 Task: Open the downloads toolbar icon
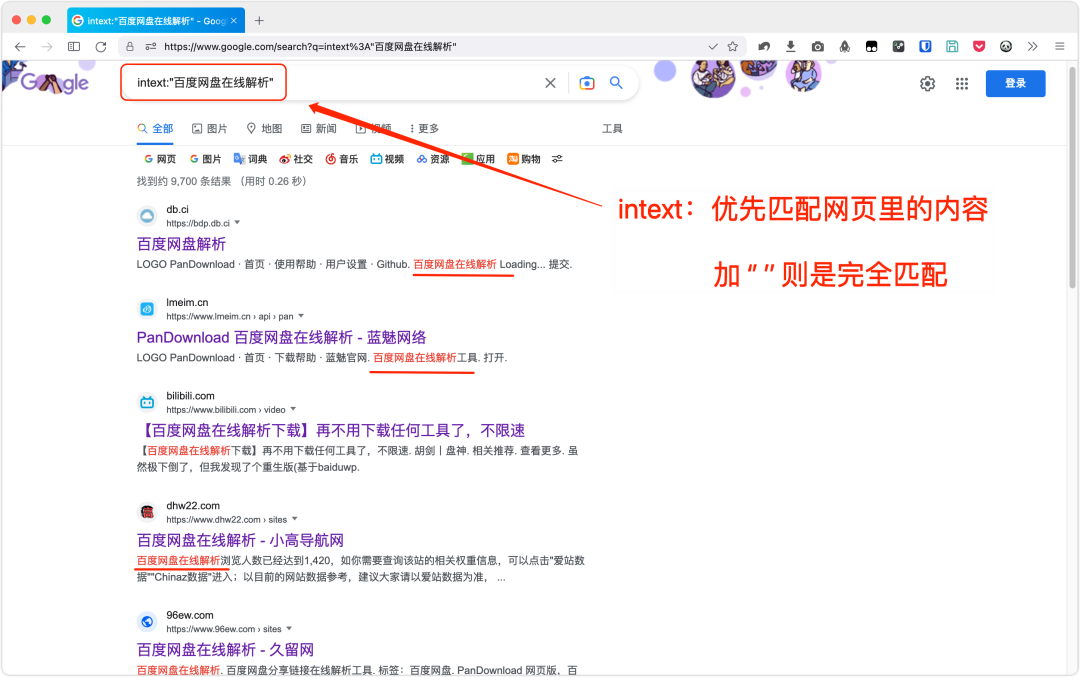click(791, 46)
